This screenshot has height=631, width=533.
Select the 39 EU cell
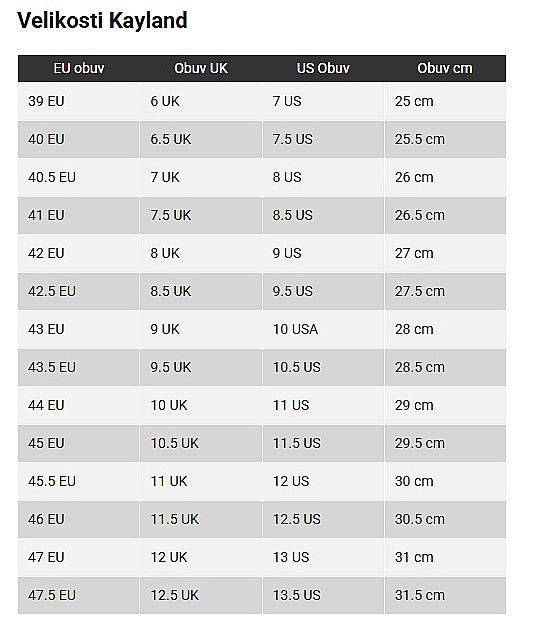79,101
